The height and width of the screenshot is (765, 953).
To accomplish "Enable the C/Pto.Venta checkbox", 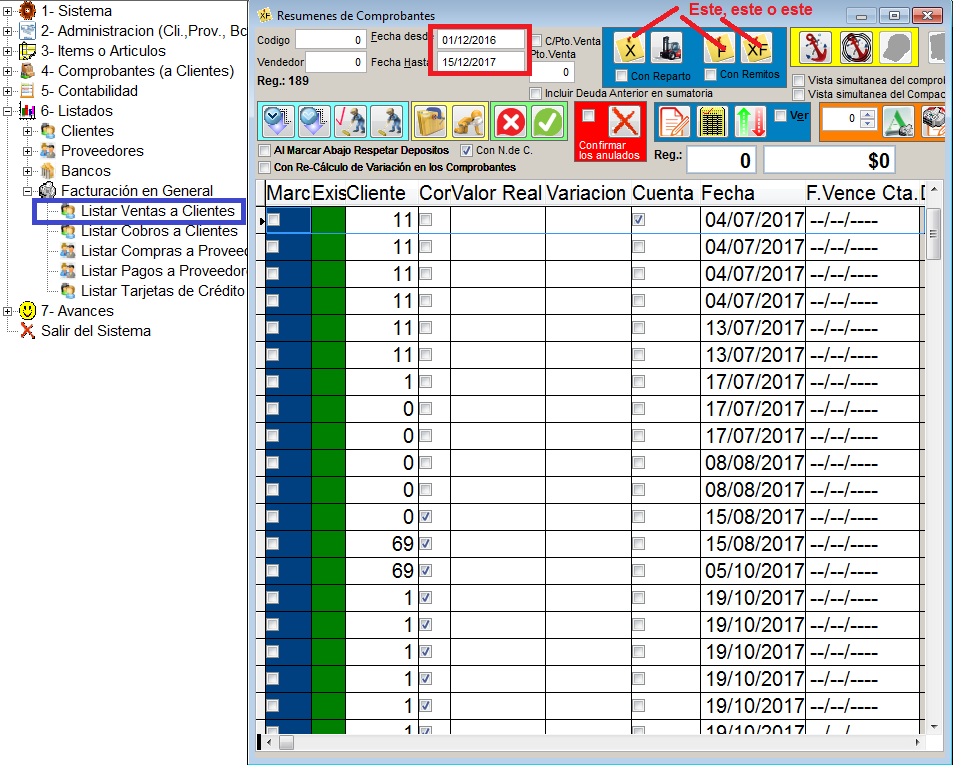I will click(537, 41).
